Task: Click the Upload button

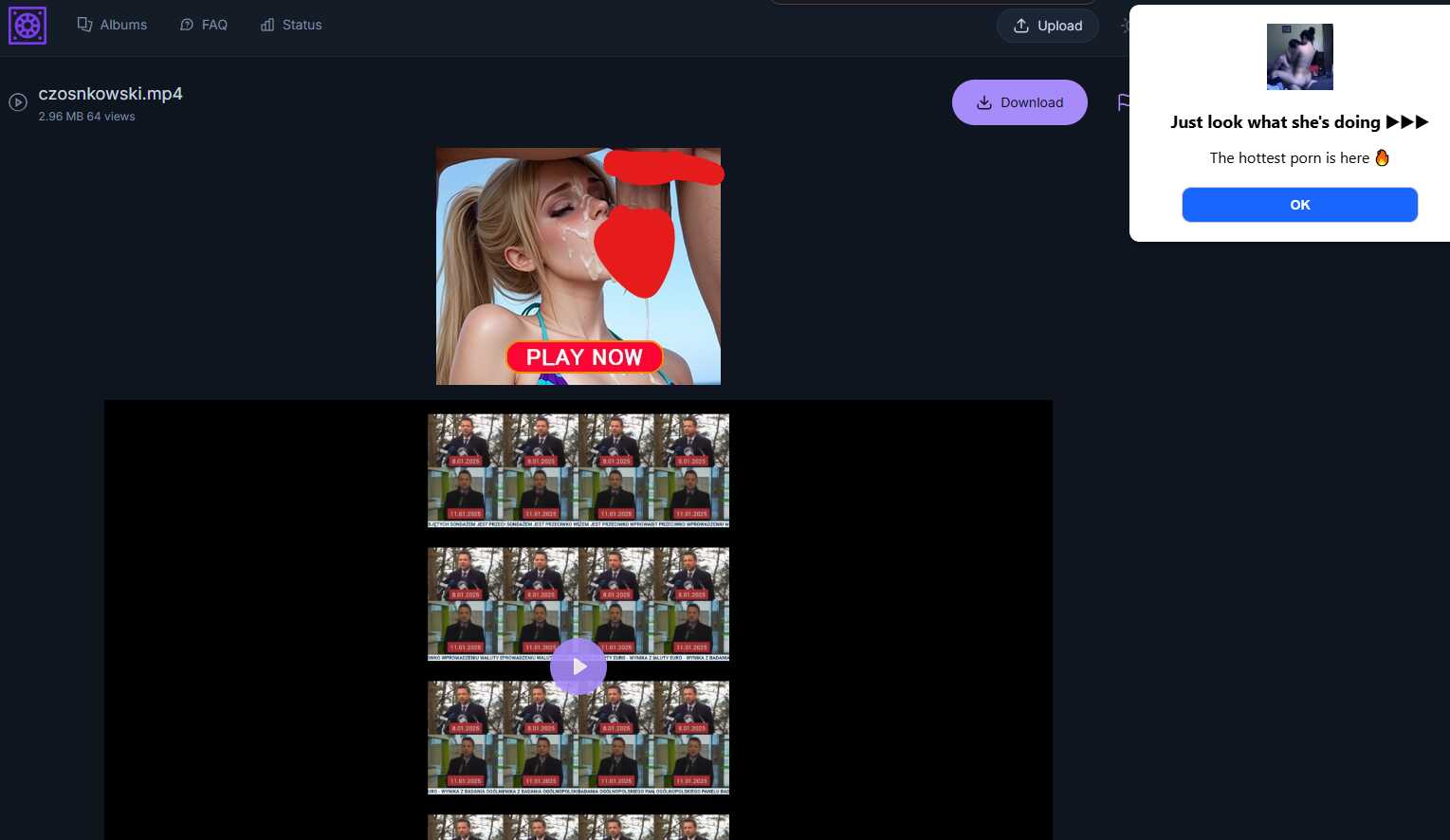Action: tap(1048, 26)
